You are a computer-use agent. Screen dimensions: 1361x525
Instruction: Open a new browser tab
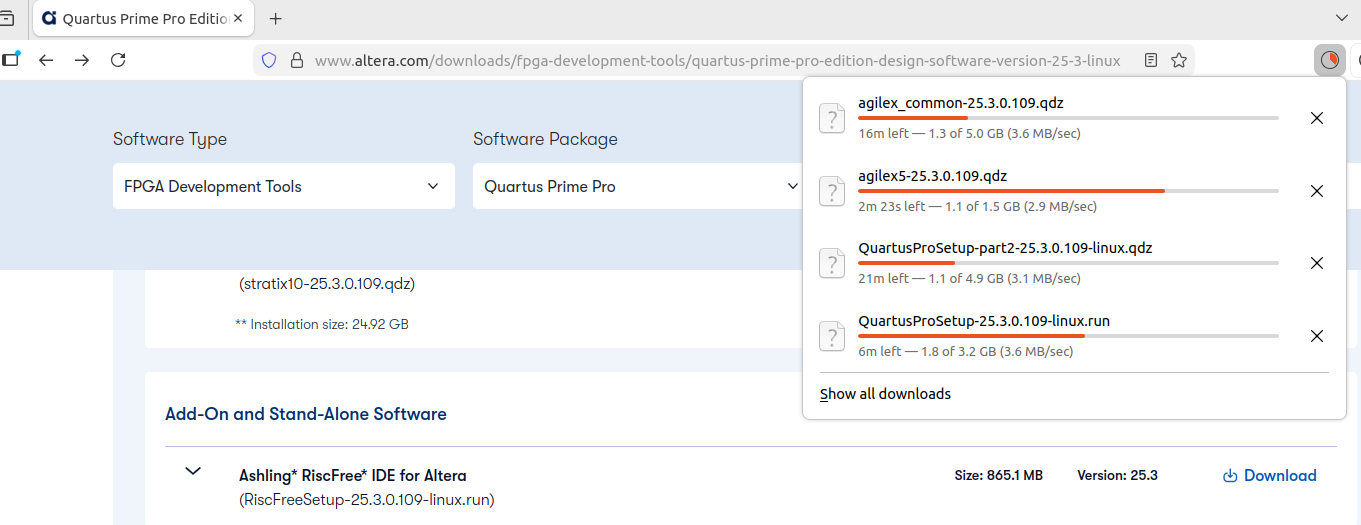click(x=276, y=18)
